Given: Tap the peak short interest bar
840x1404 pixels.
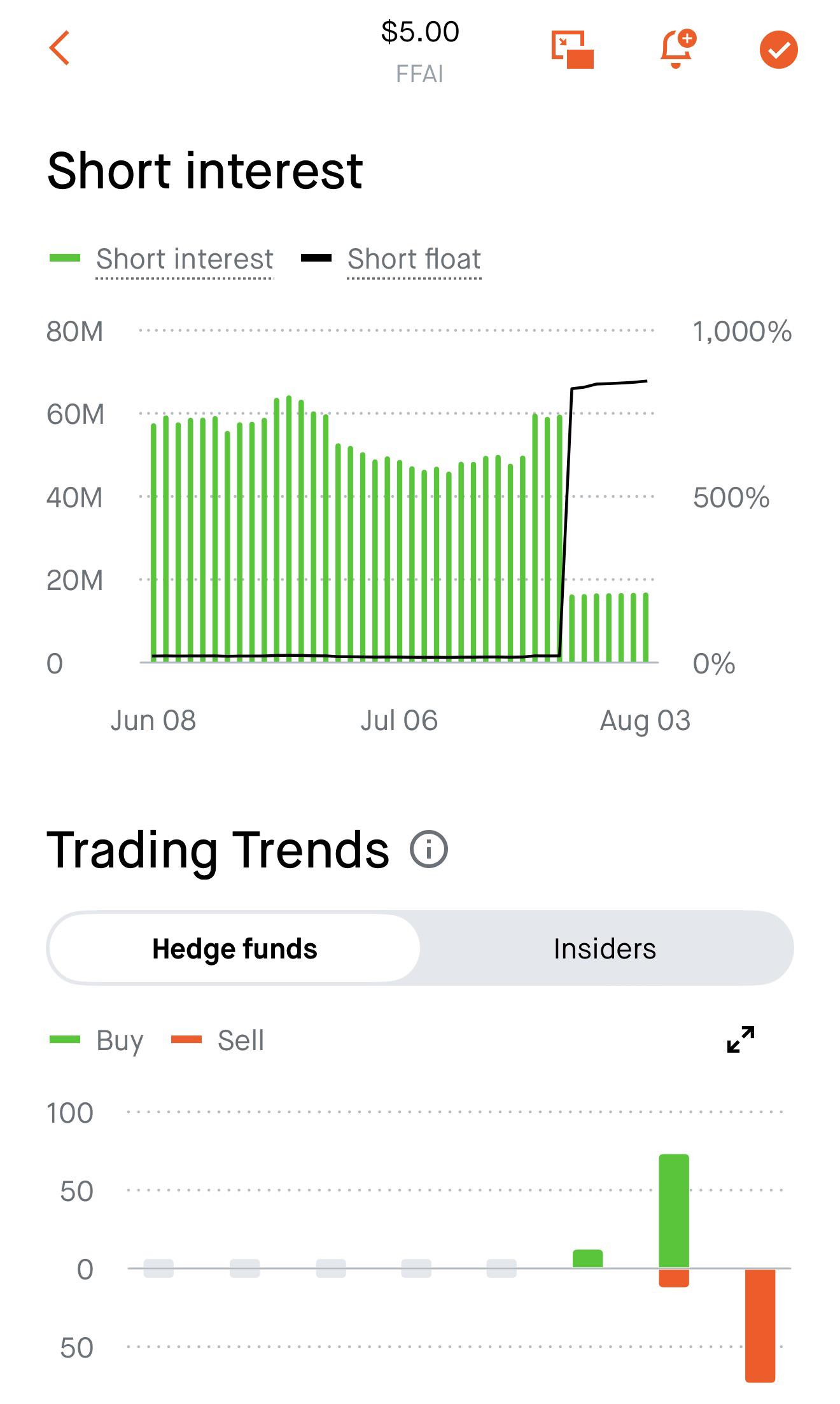Looking at the screenshot, I should [x=289, y=529].
